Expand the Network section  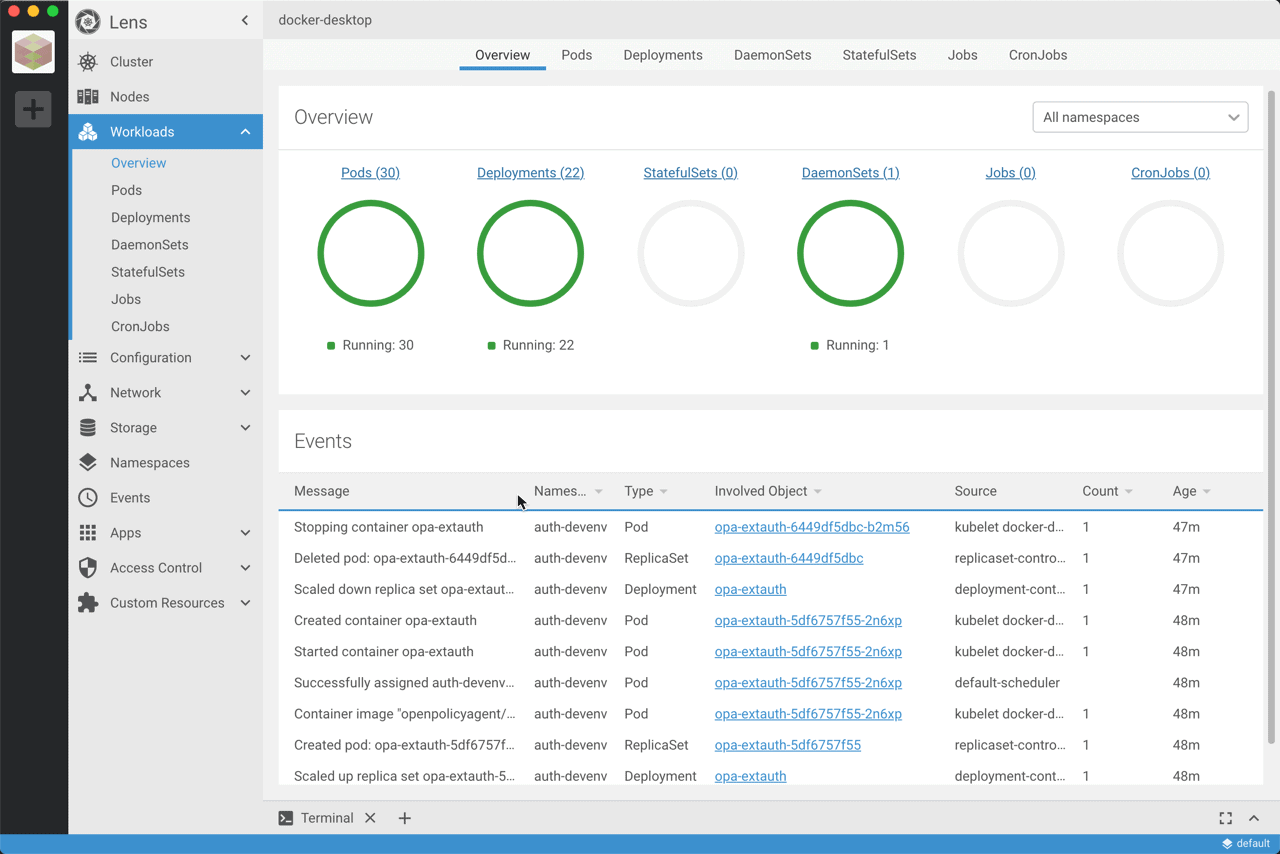point(245,393)
